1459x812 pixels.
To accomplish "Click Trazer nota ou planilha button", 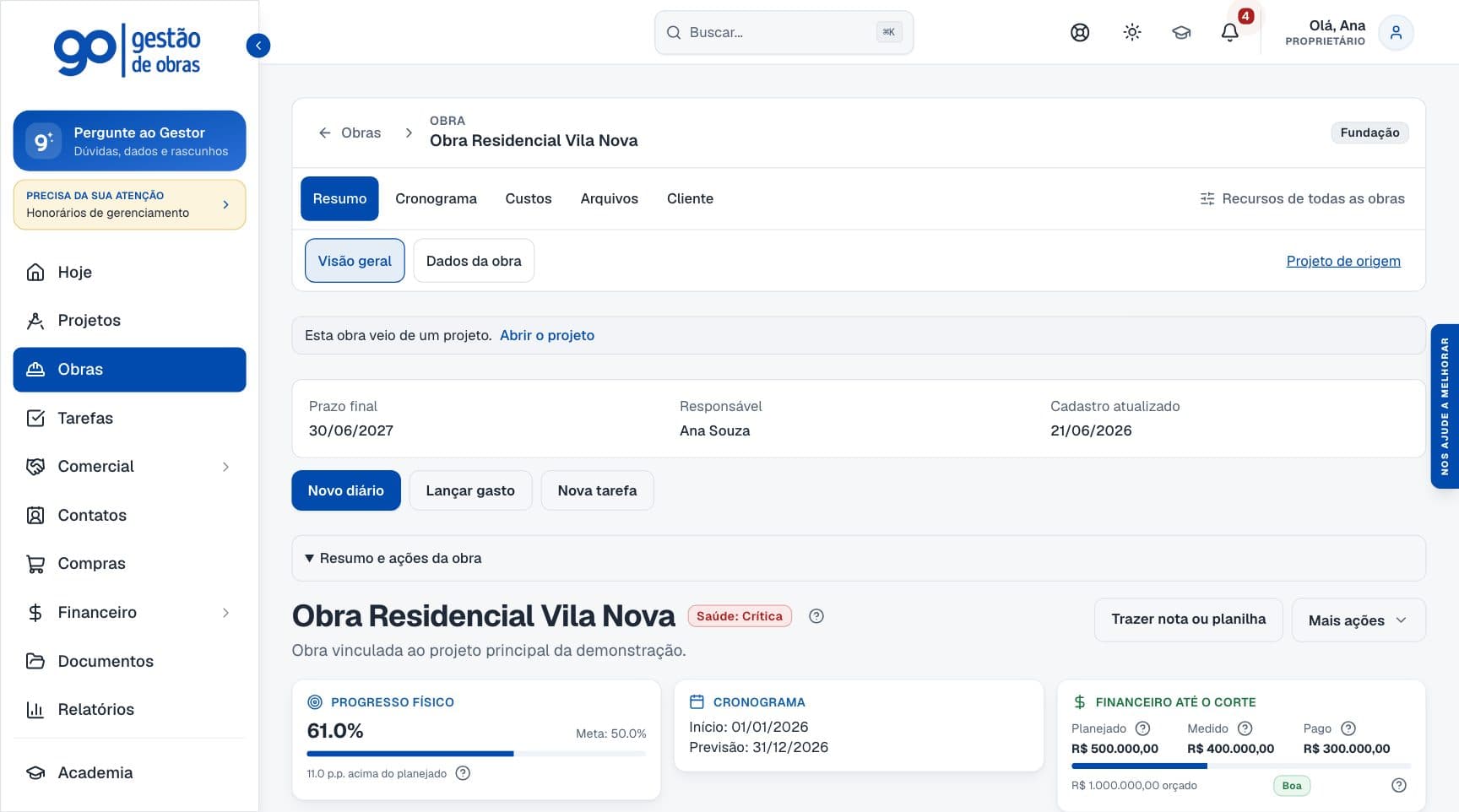I will tap(1189, 620).
